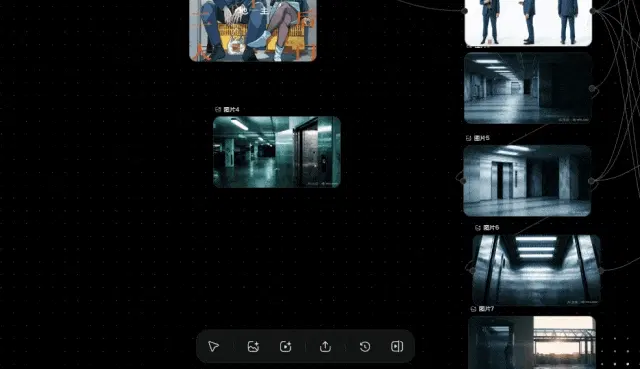This screenshot has height=369, width=640.
Task: Toggle the side panel layout icon
Action: pyautogui.click(x=397, y=347)
